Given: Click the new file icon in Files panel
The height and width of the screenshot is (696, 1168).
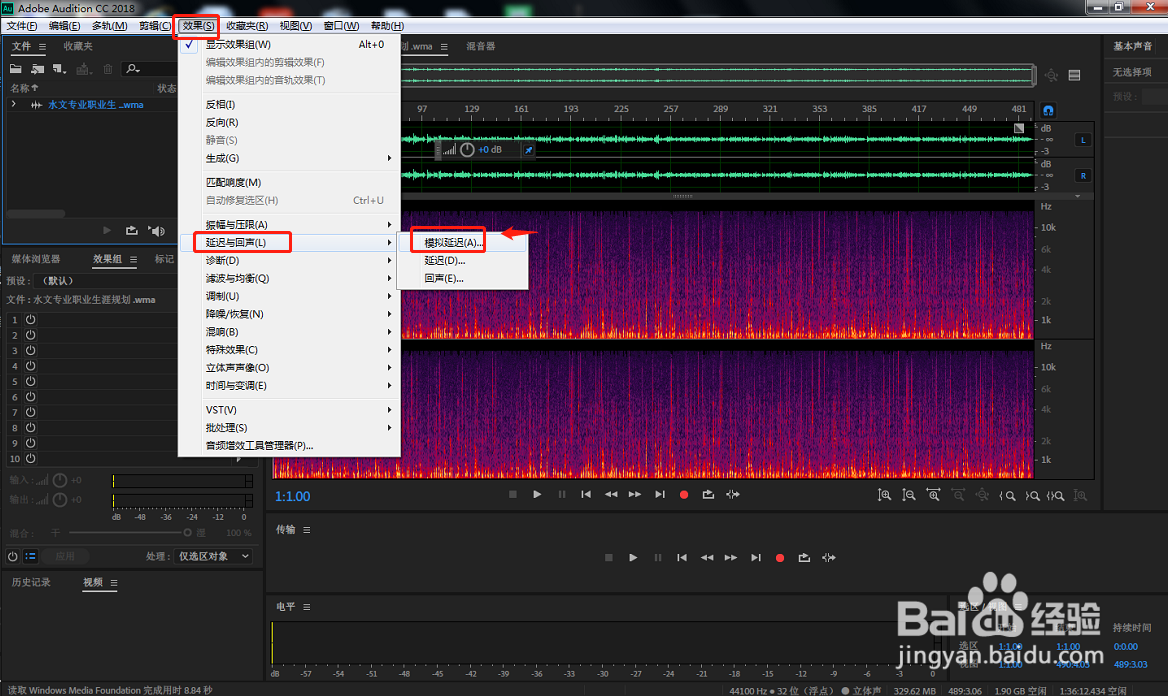Looking at the screenshot, I should (x=59, y=69).
